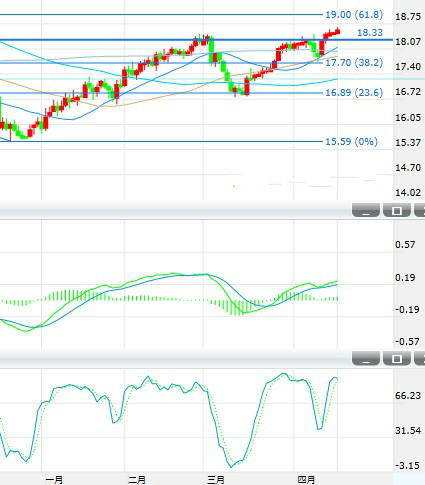The width and height of the screenshot is (425, 485).
Task: Click 0.57 on the MACD axis
Action: pyautogui.click(x=405, y=245)
